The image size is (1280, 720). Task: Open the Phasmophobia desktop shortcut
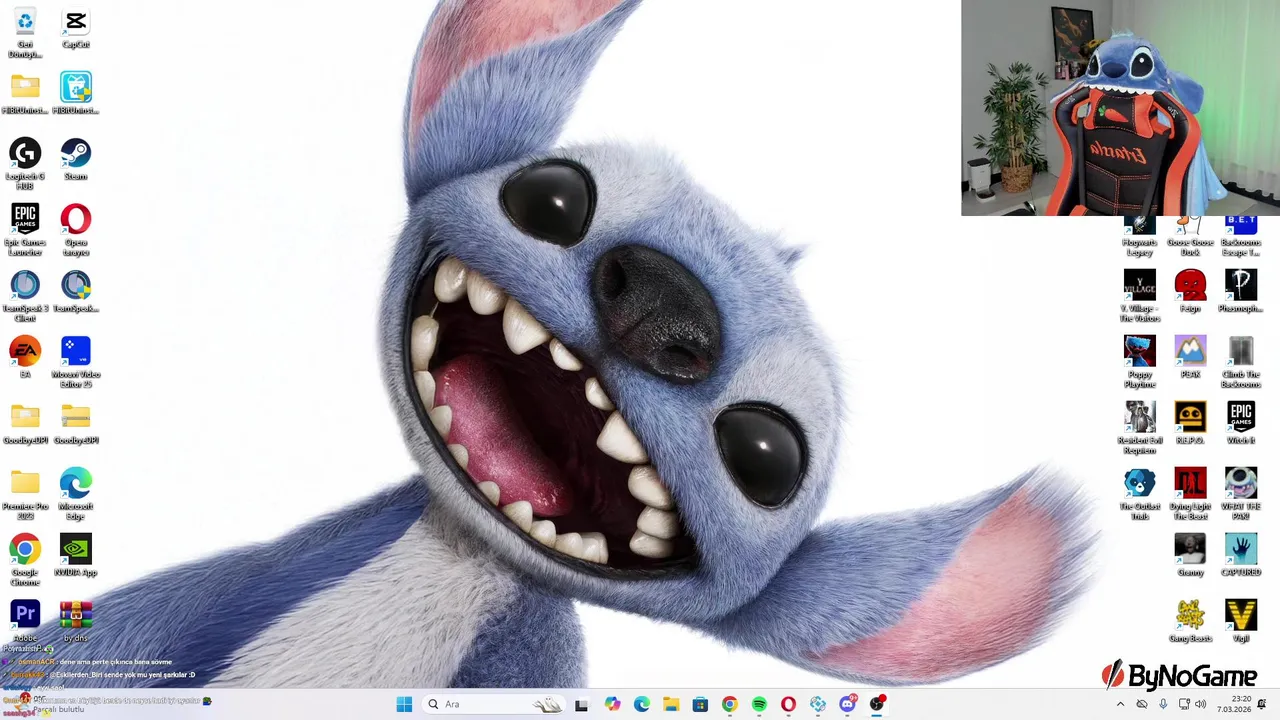coord(1241,292)
